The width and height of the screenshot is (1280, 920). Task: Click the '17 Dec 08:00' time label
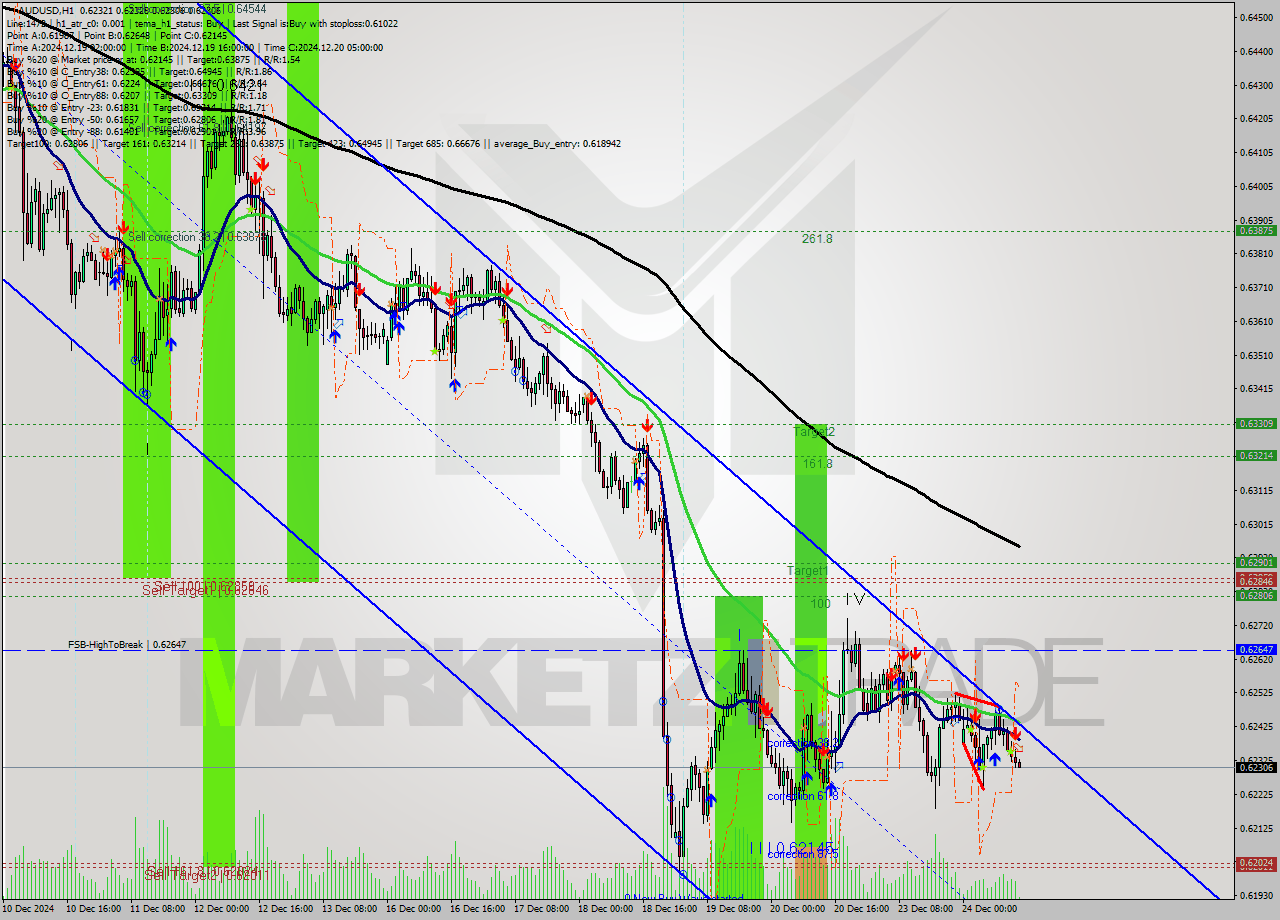coord(539,909)
